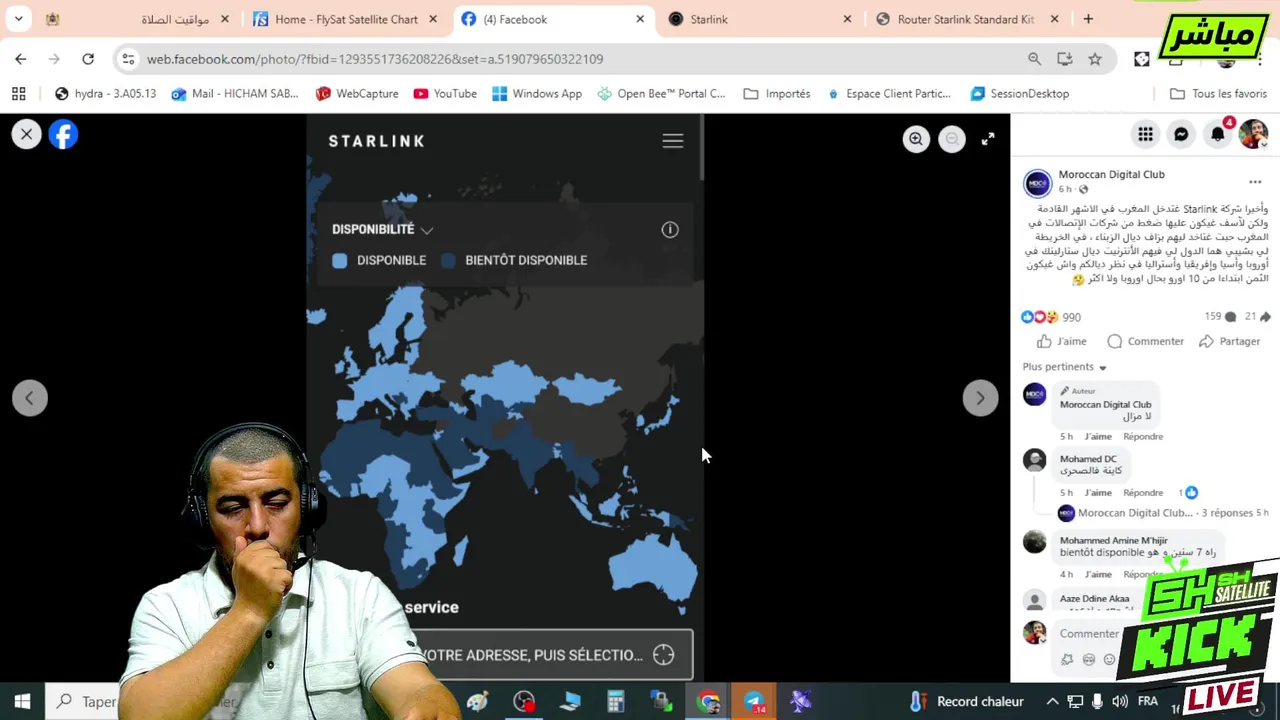Open a new browser tab
This screenshot has width=1280, height=720.
[x=1088, y=19]
